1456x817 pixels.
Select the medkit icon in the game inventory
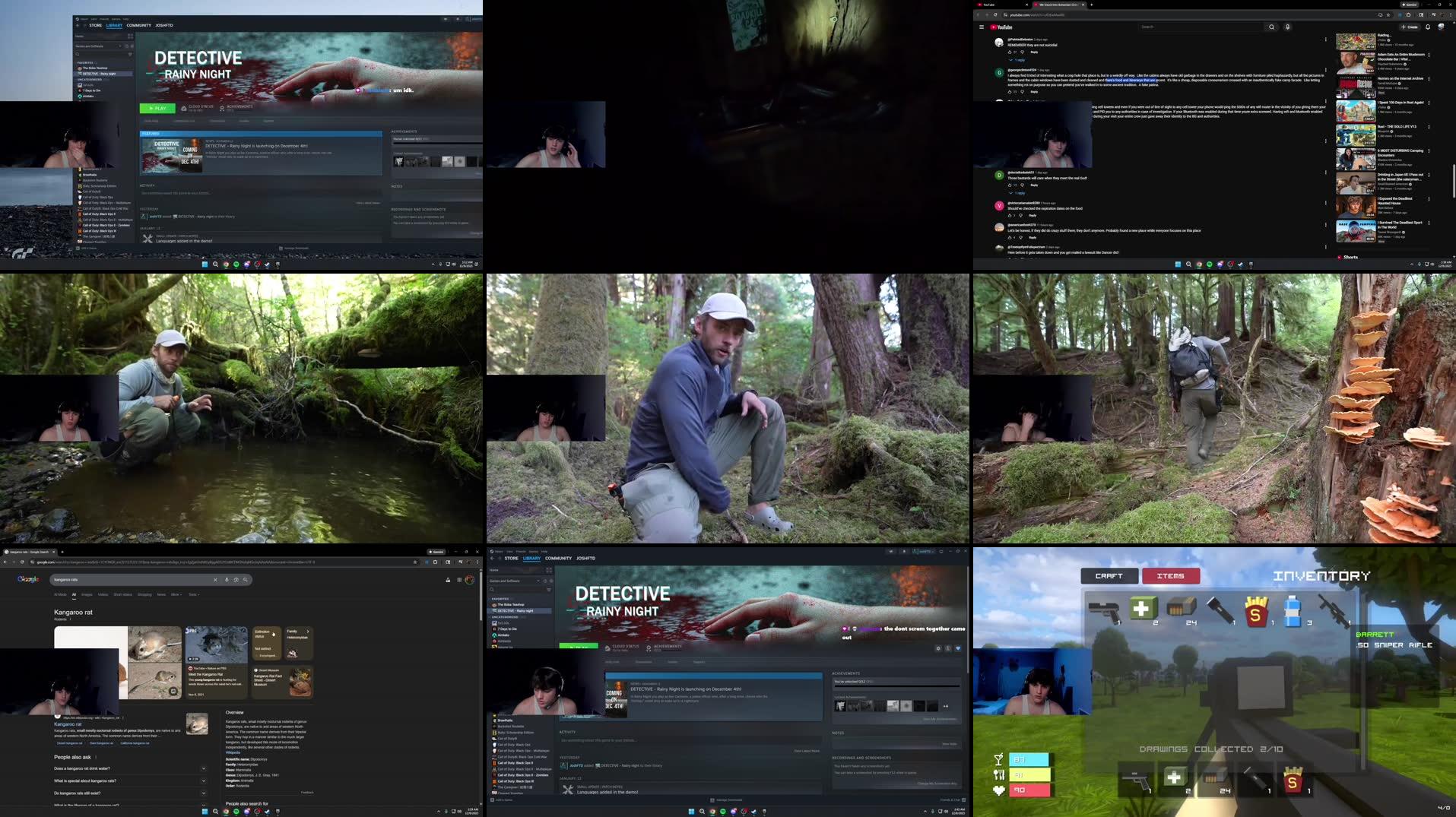click(1144, 608)
